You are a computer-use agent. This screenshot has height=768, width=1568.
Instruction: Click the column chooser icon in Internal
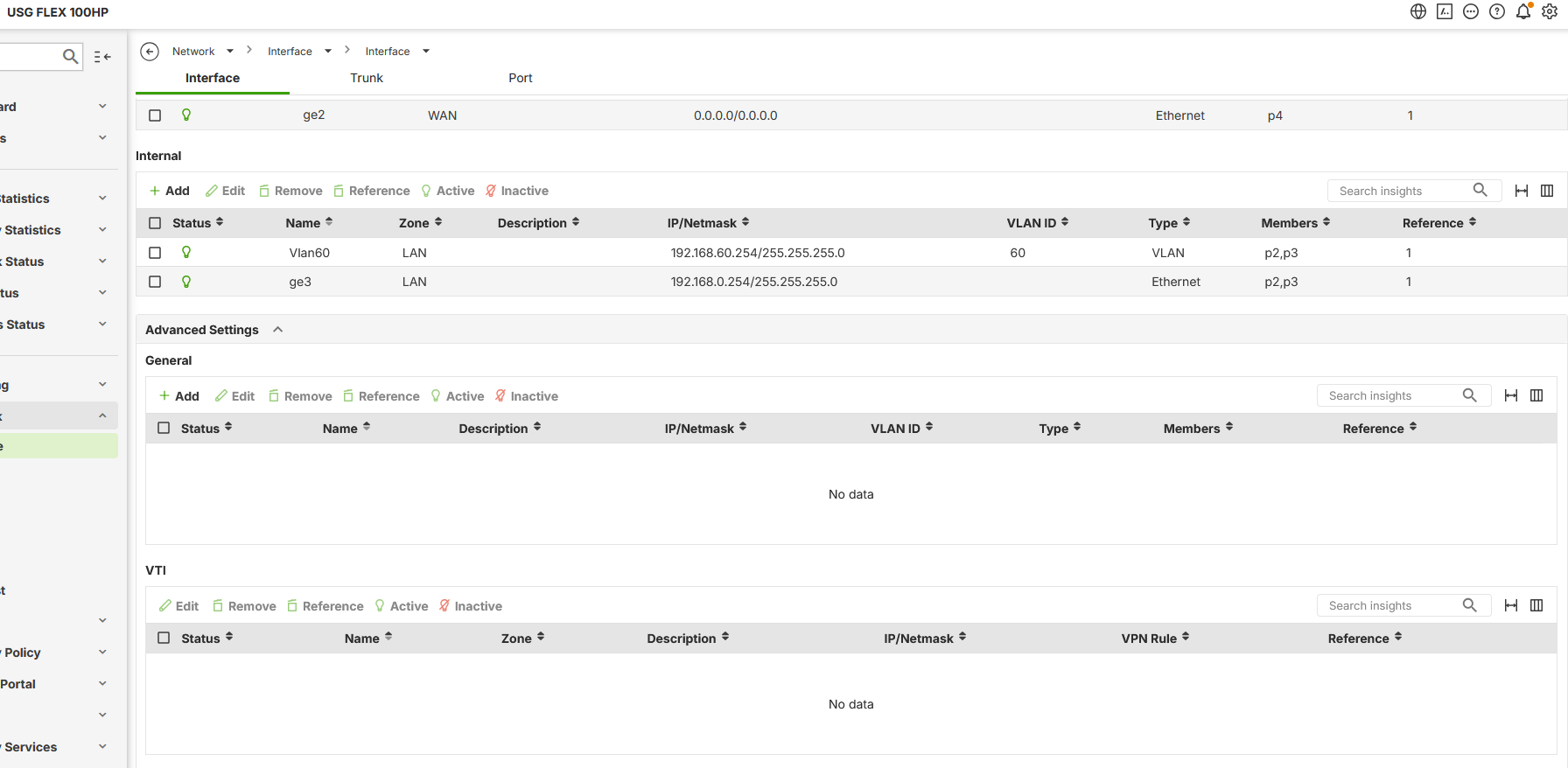1547,191
